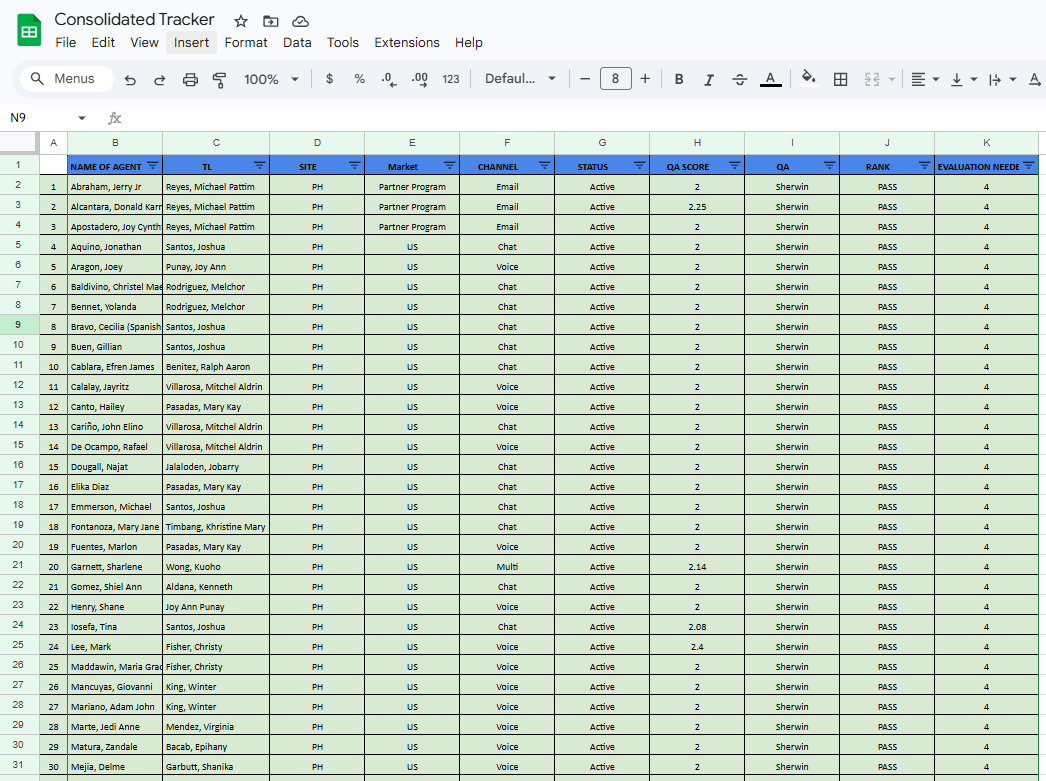This screenshot has width=1046, height=781.
Task: Increase decimal places
Action: click(420, 79)
